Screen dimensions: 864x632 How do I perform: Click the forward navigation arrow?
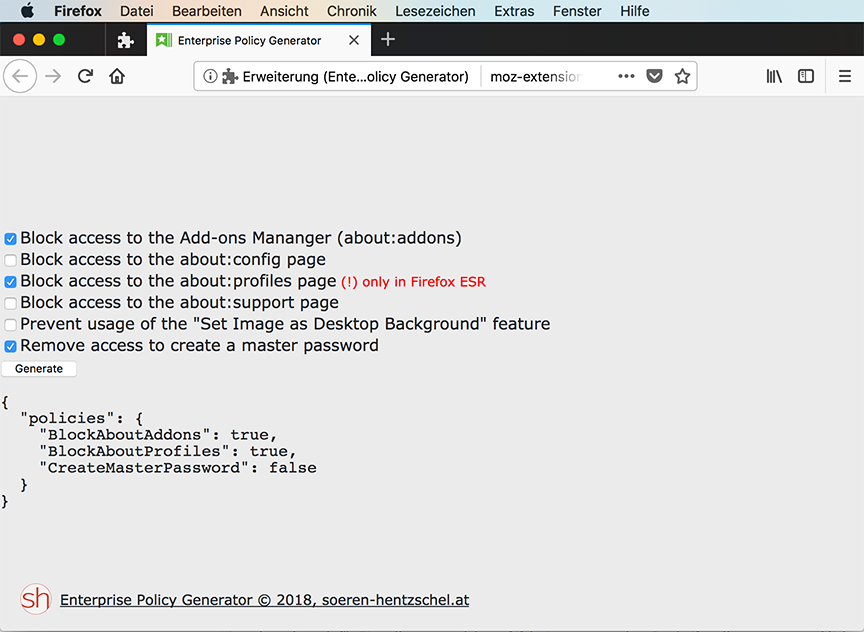pyautogui.click(x=53, y=76)
